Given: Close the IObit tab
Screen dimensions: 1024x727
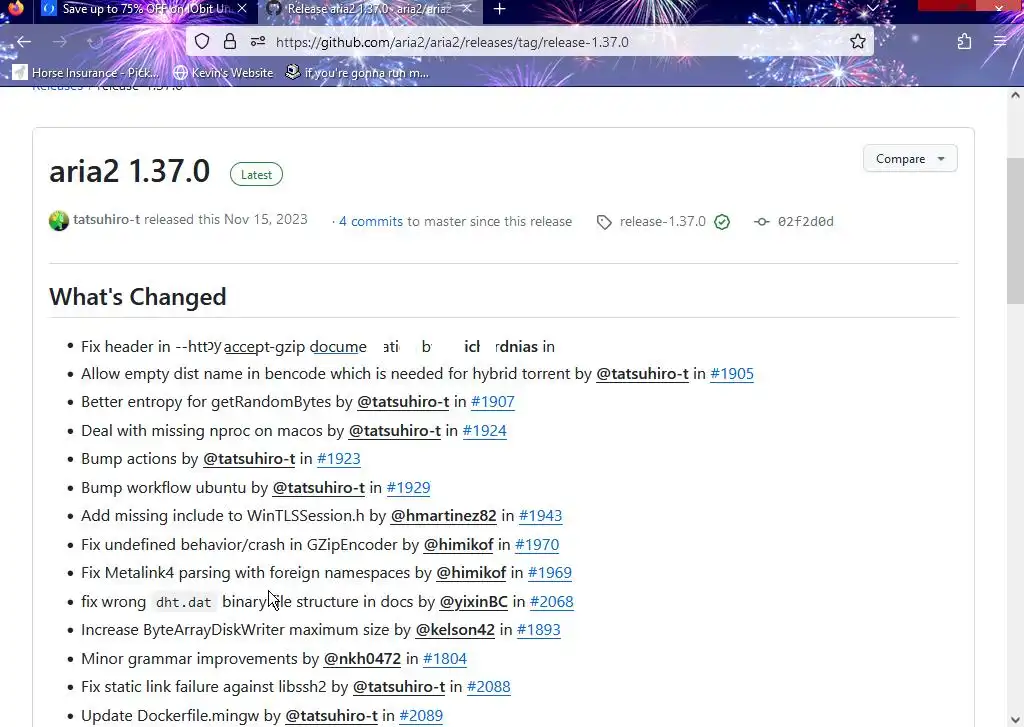Looking at the screenshot, I should (242, 8).
